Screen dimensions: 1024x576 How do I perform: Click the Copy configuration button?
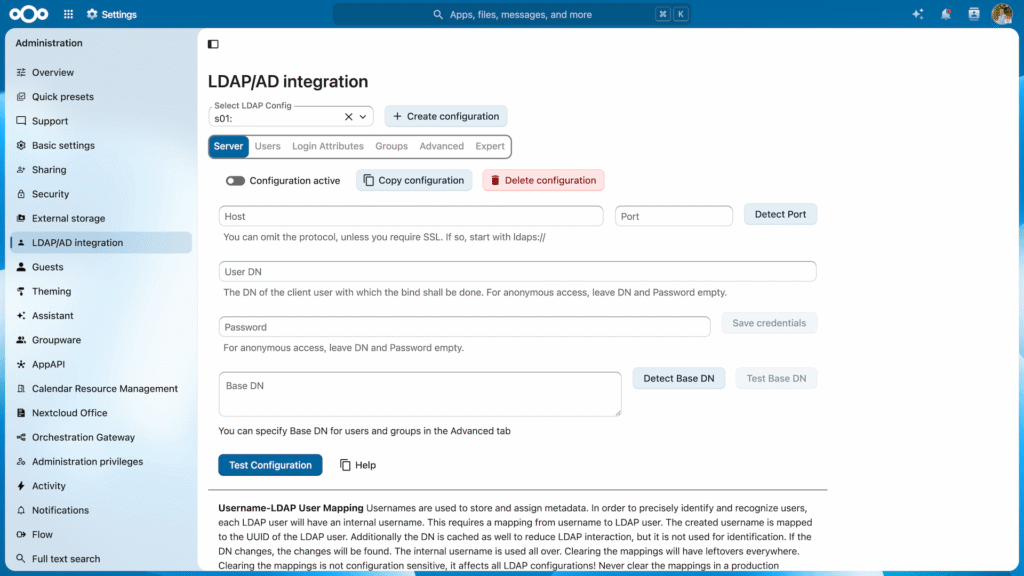click(x=414, y=180)
